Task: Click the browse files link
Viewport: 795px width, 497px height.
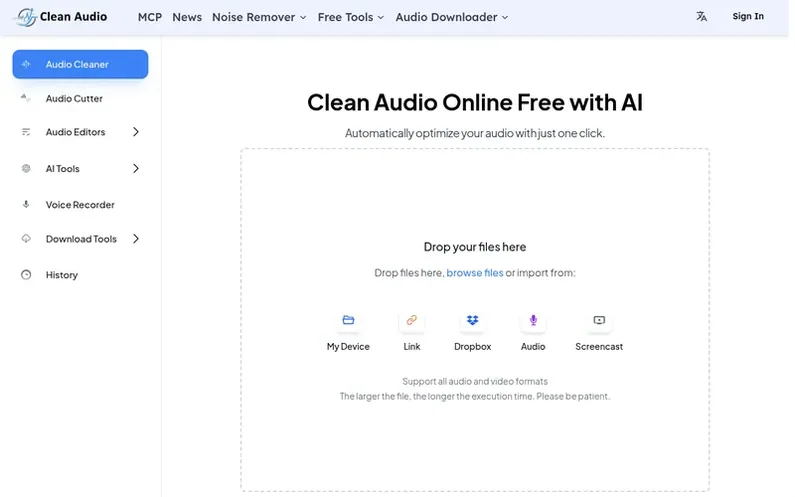Action: (475, 272)
